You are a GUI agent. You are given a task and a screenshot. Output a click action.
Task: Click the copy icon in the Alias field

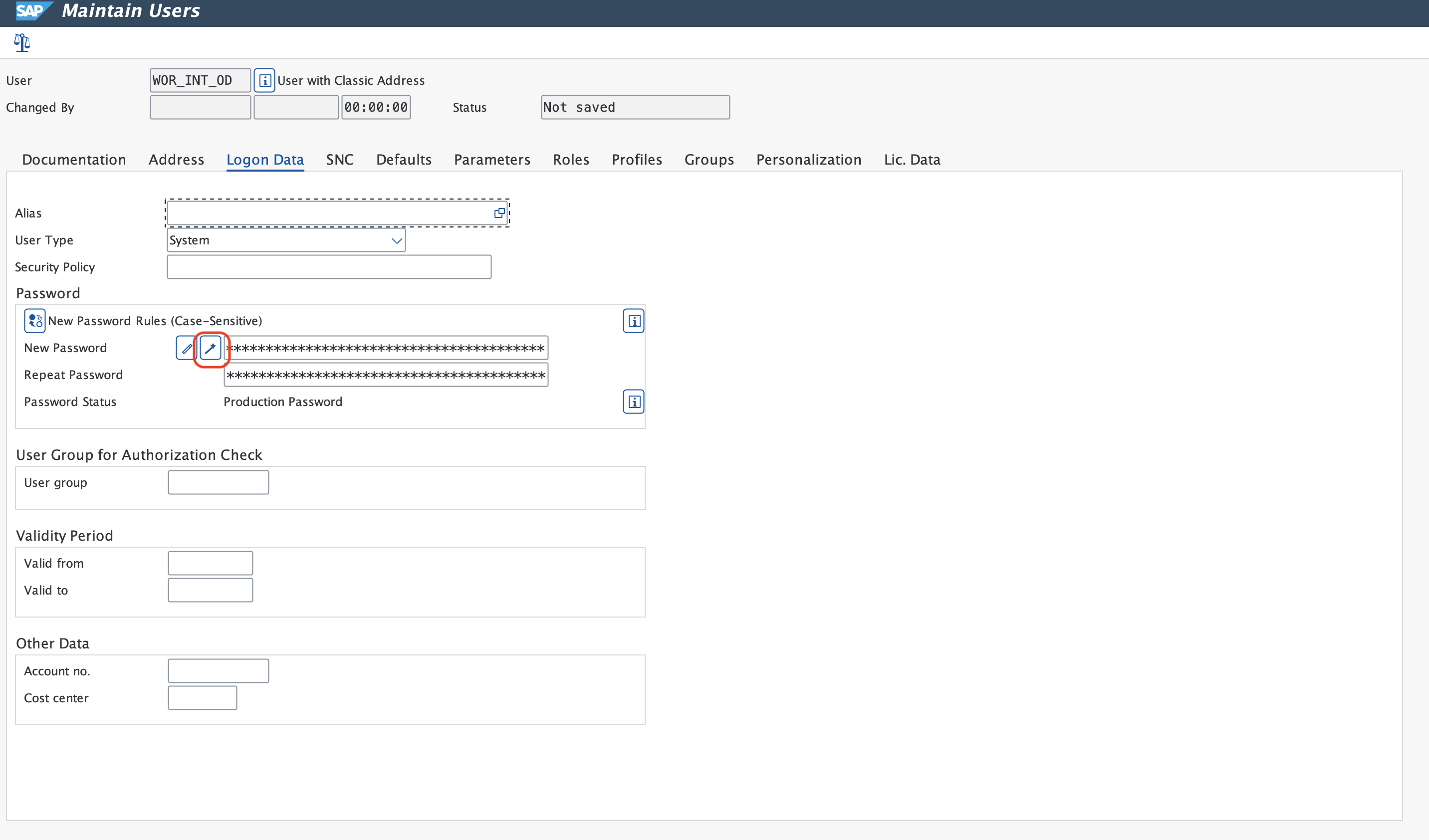498,212
